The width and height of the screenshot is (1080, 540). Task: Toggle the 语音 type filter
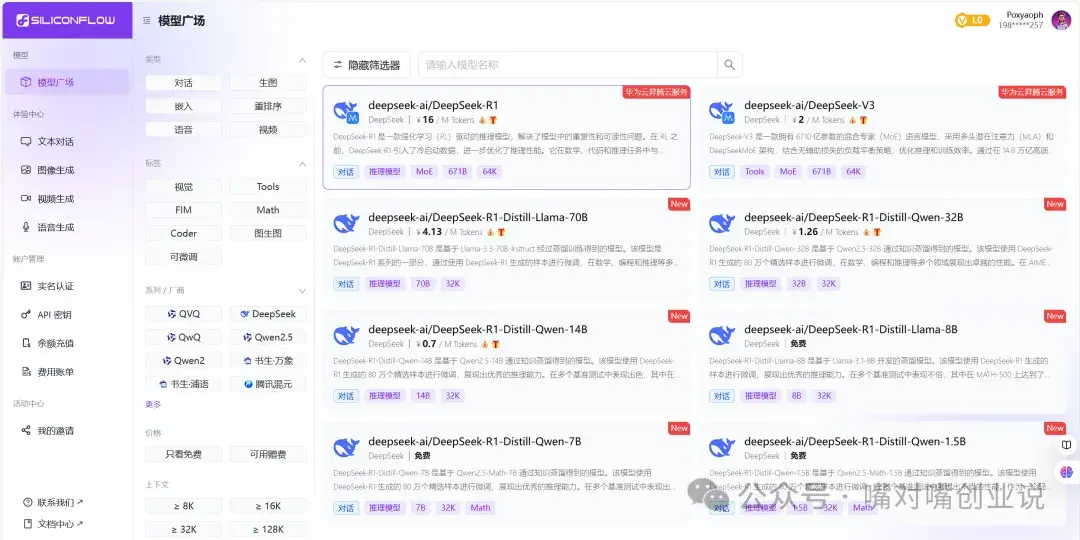(x=183, y=129)
